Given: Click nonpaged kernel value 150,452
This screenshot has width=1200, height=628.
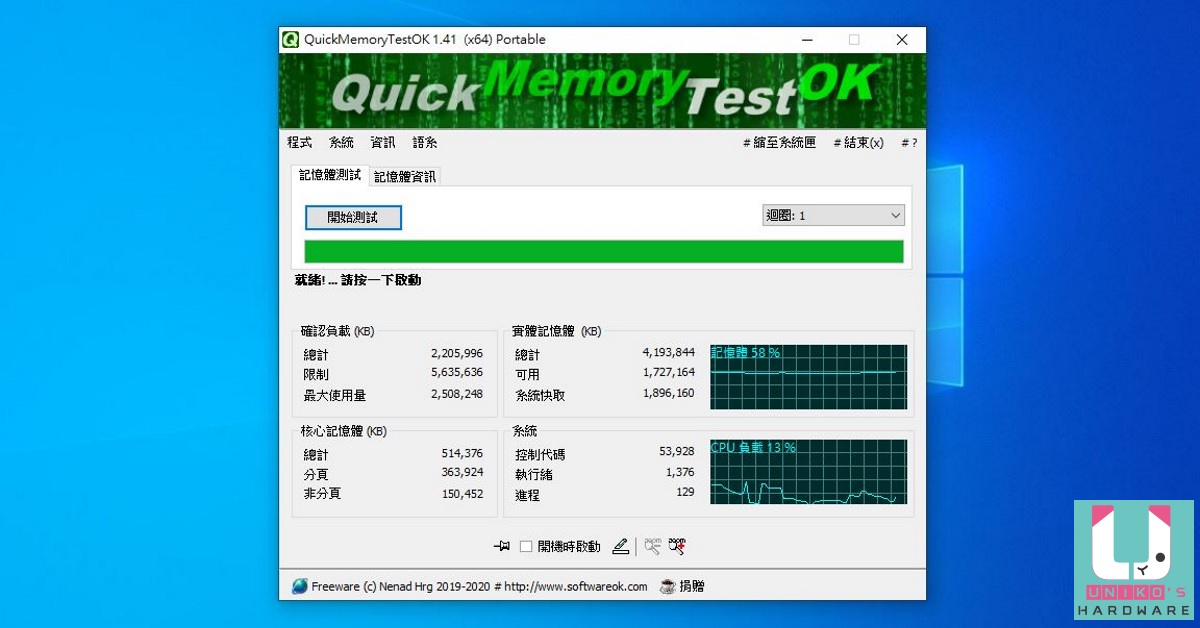Looking at the screenshot, I should click(462, 493).
